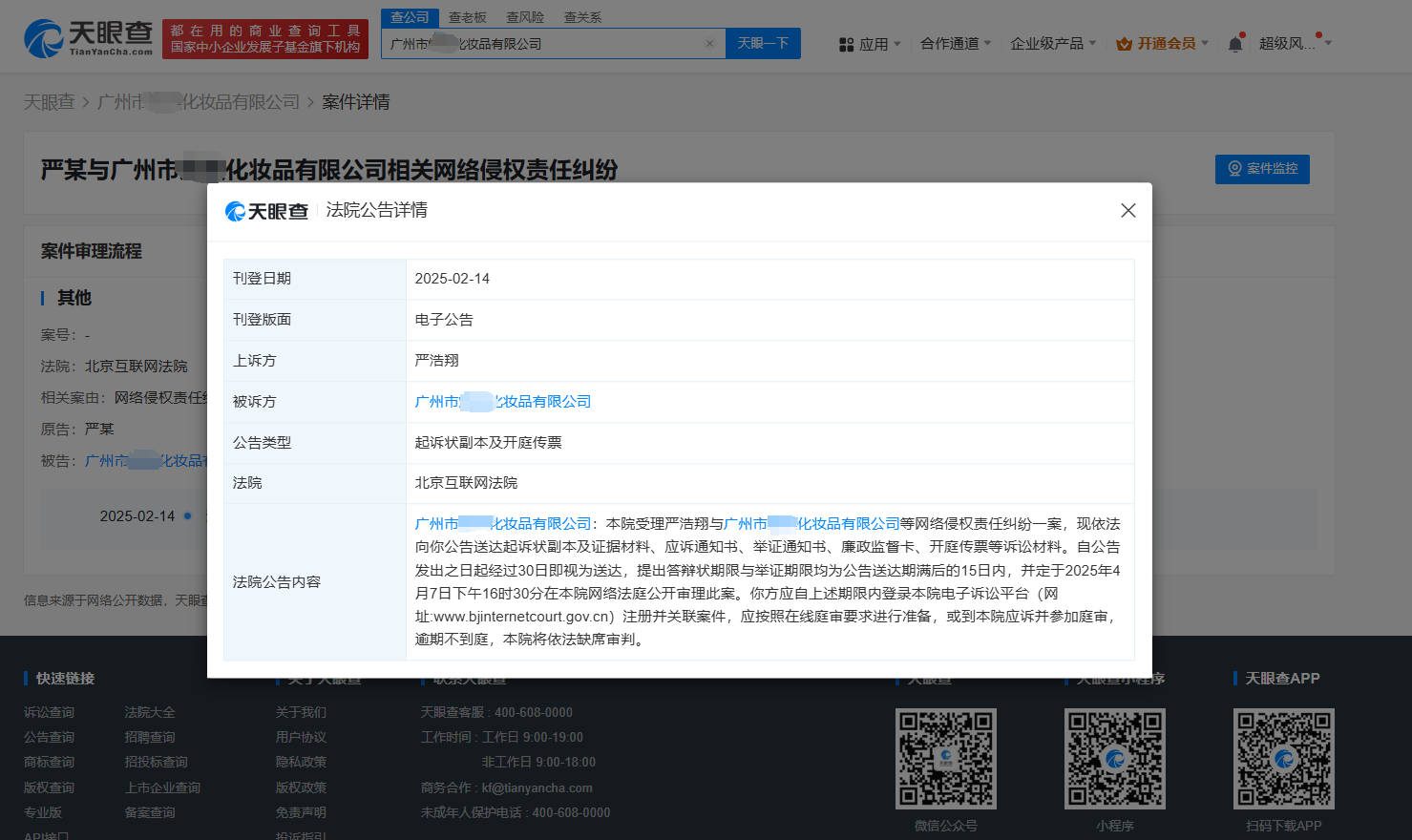
Task: Click the 天眼查 logo in dialog header
Action: pyautogui.click(x=266, y=211)
